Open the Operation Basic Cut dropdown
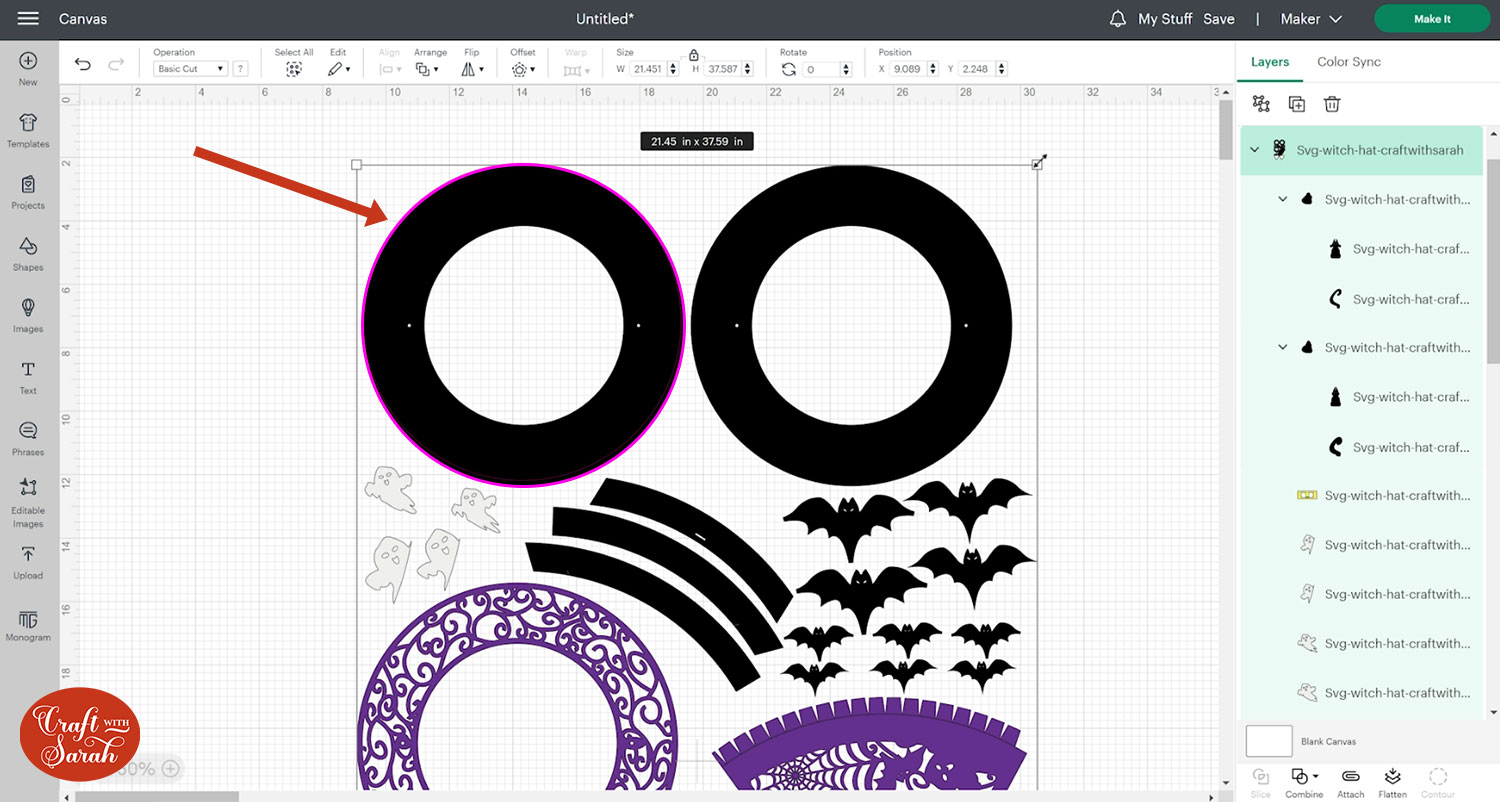Screen dimensions: 1500x802 (190, 69)
